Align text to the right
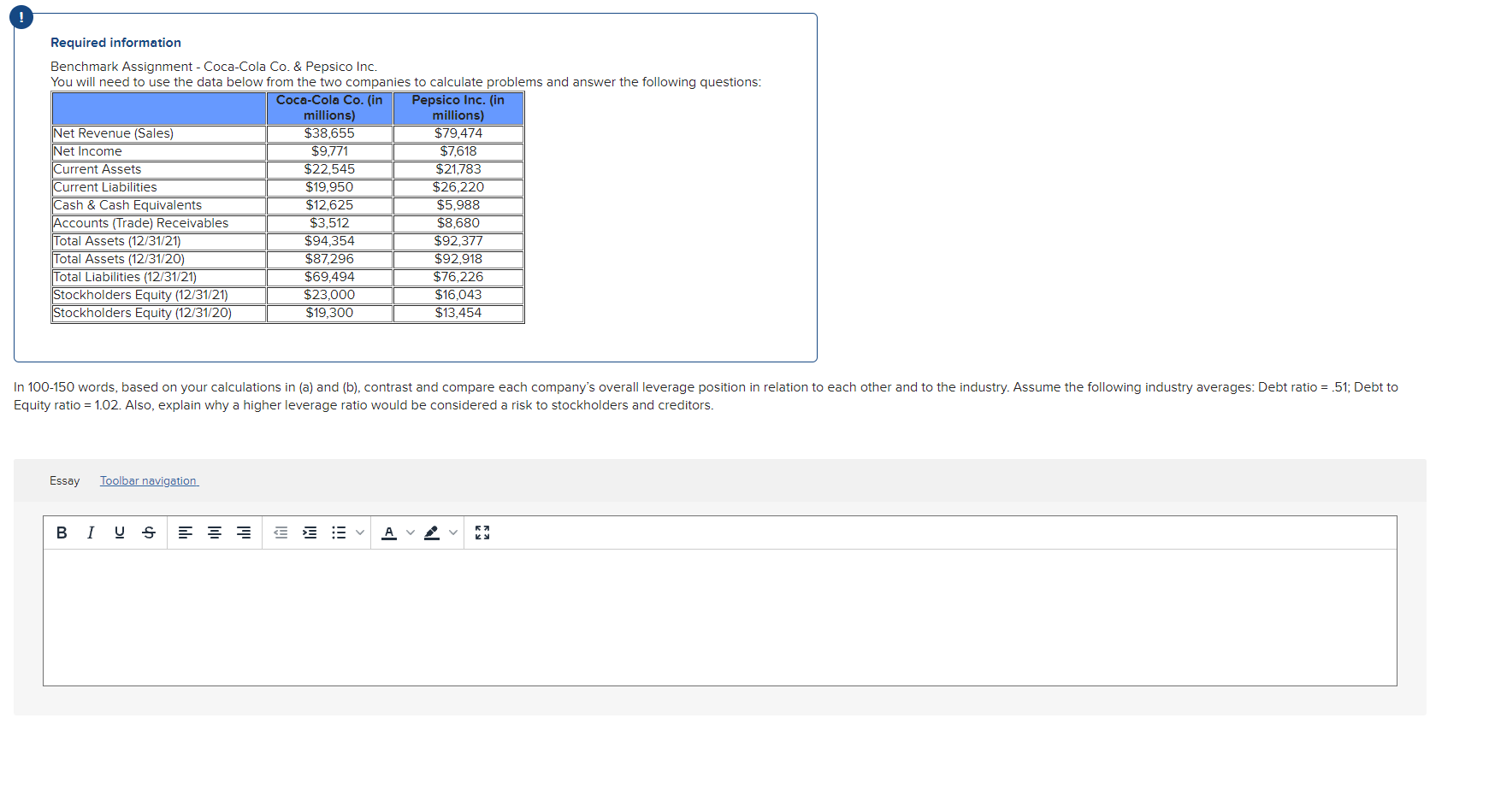Viewport: 1495px width, 812px height. coord(243,533)
